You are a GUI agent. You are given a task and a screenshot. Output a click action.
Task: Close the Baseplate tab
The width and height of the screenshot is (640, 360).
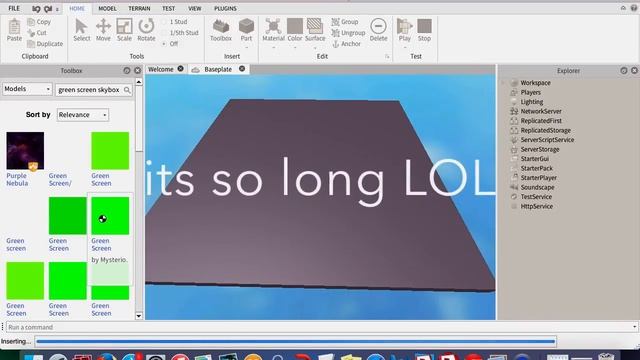(x=242, y=69)
